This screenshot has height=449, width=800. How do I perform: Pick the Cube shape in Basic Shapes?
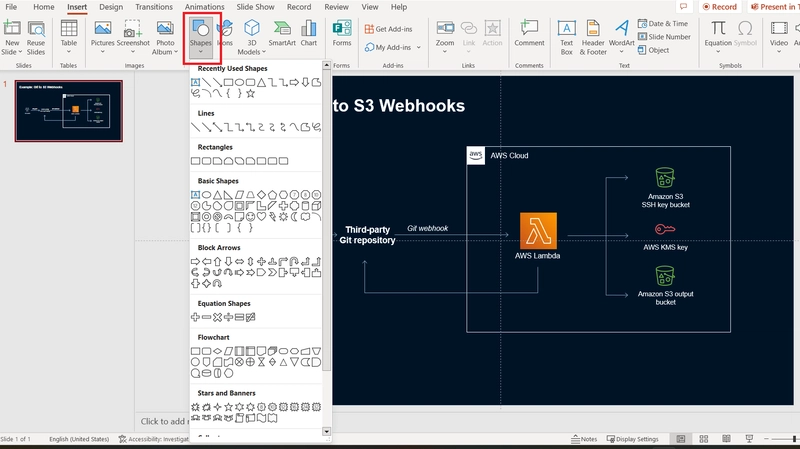[x=316, y=206]
